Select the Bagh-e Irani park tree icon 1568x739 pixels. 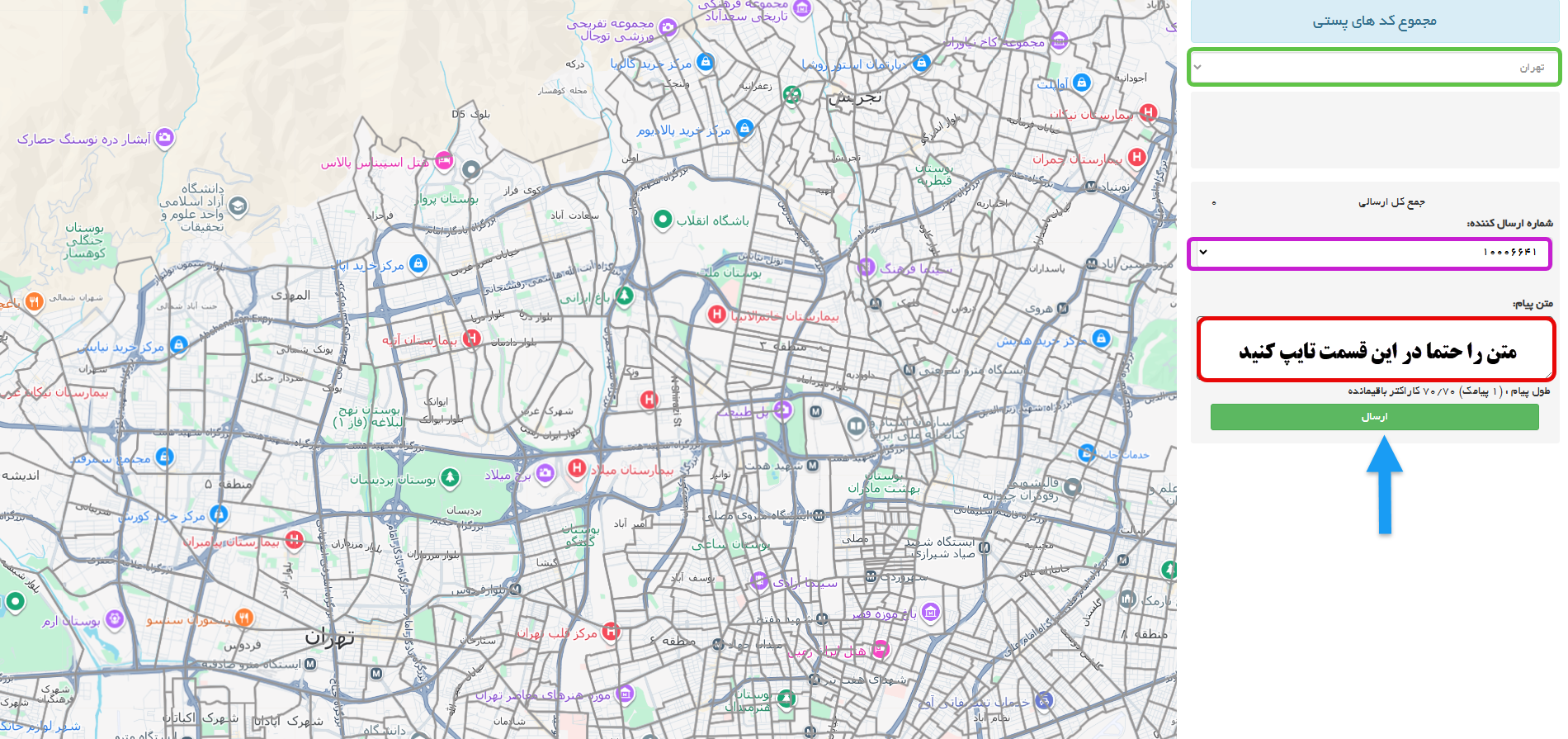(625, 295)
